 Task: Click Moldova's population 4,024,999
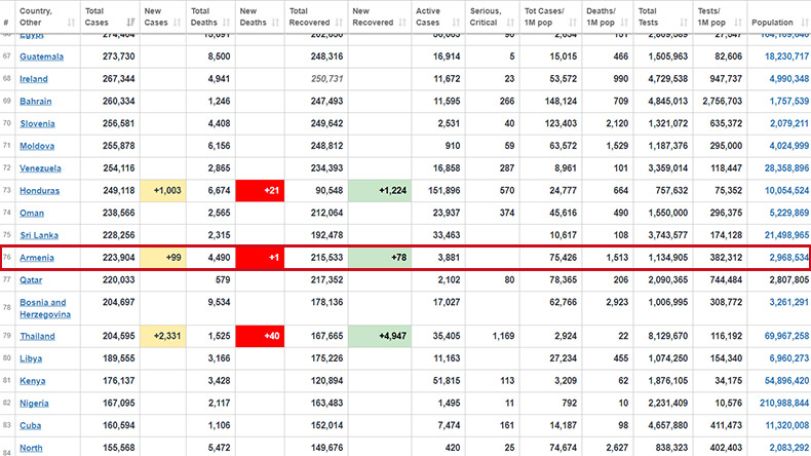[789, 145]
